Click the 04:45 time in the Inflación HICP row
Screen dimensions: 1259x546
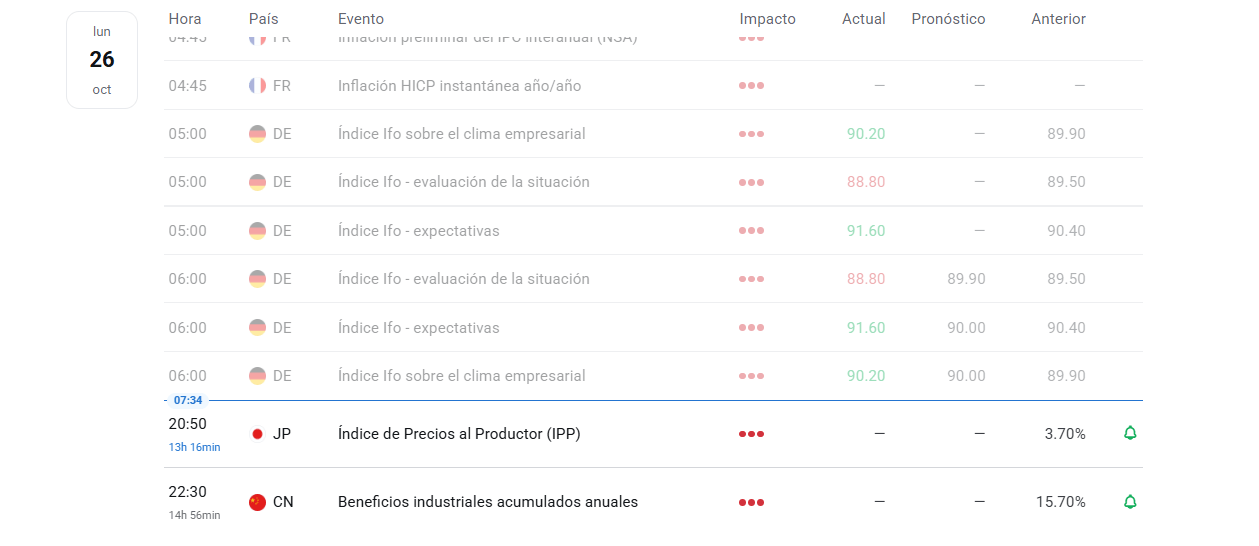coord(188,86)
